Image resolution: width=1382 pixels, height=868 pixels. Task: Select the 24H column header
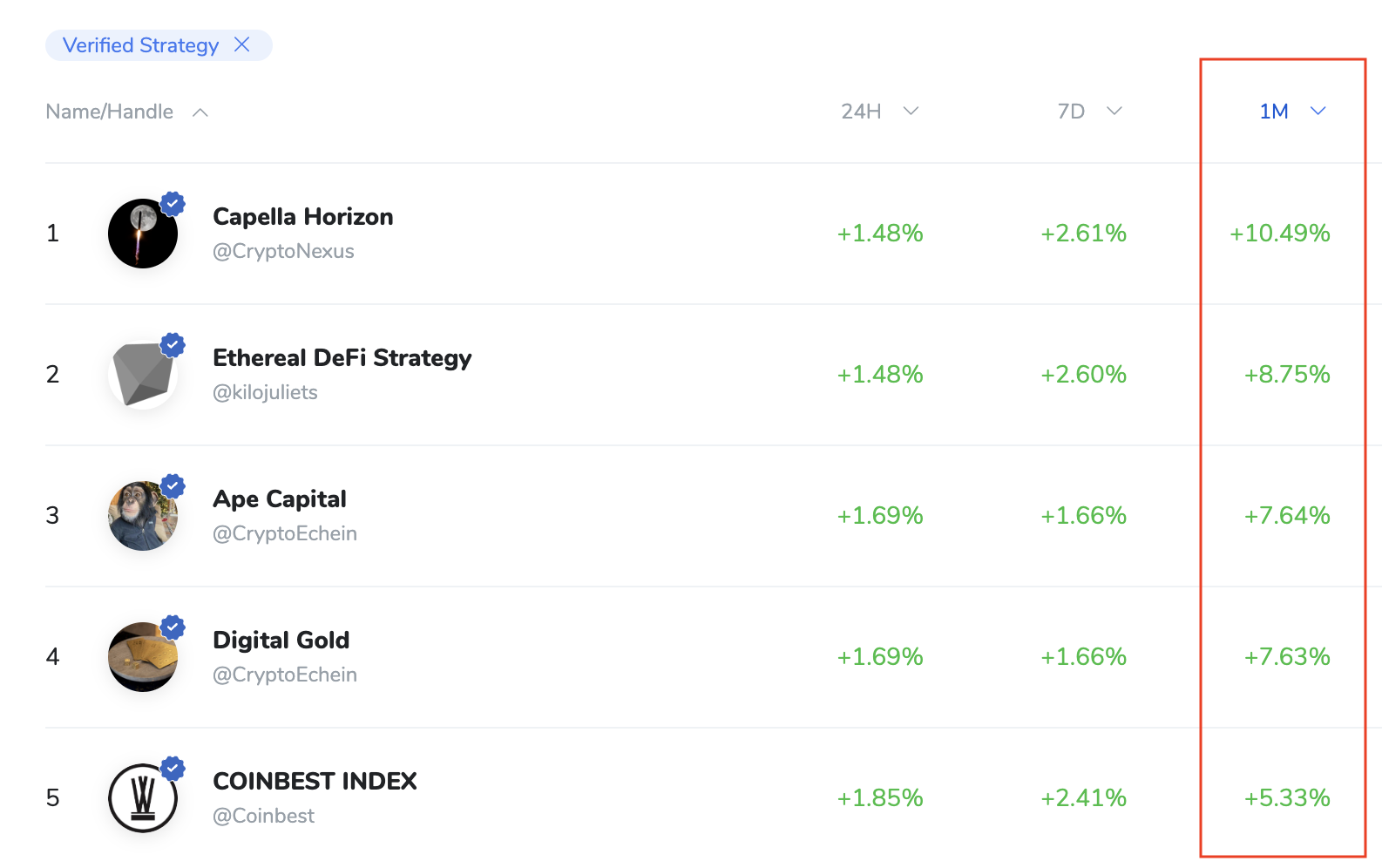(861, 112)
